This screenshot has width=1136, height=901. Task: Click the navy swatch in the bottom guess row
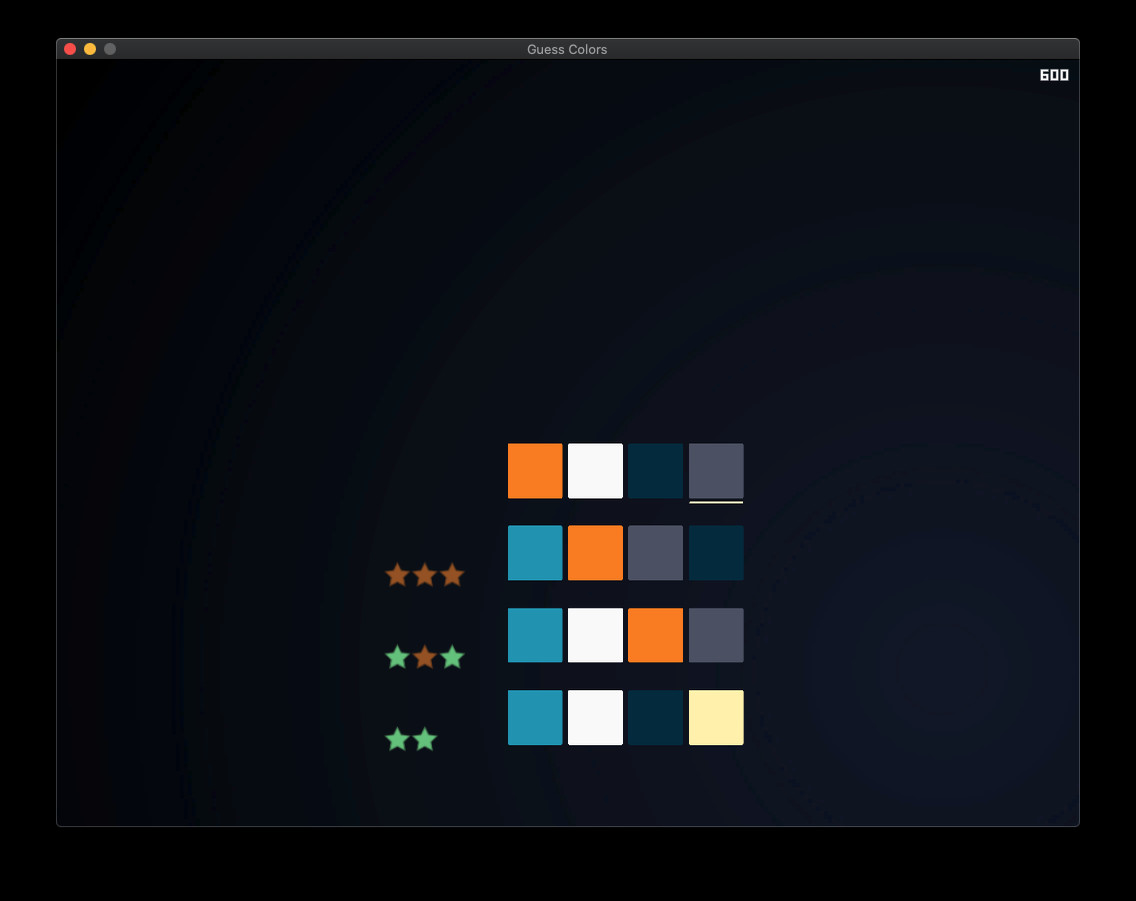pos(656,717)
